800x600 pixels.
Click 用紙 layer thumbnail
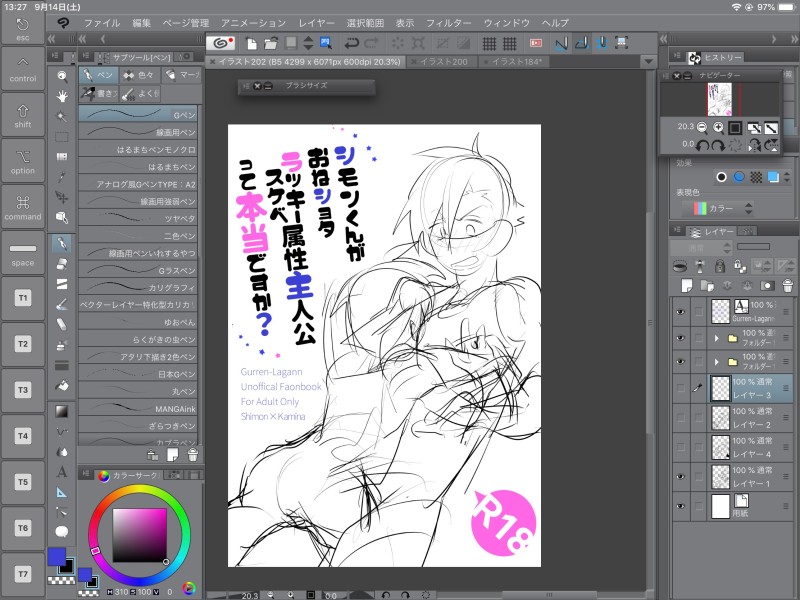click(x=720, y=506)
